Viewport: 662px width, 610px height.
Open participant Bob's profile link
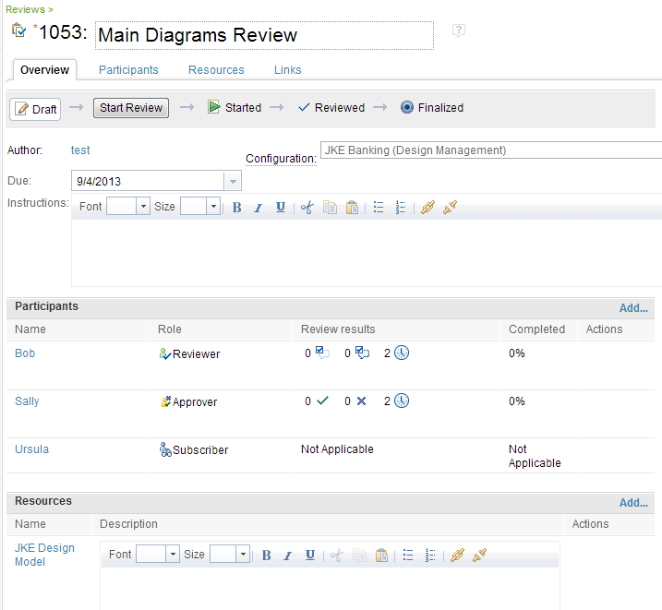pyautogui.click(x=25, y=353)
